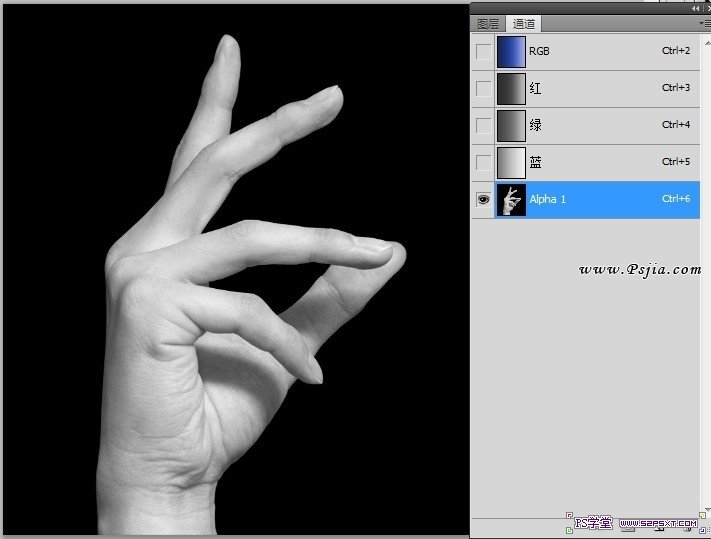Click the 绿 channel thumbnail
Image resolution: width=711 pixels, height=539 pixels.
[x=511, y=126]
